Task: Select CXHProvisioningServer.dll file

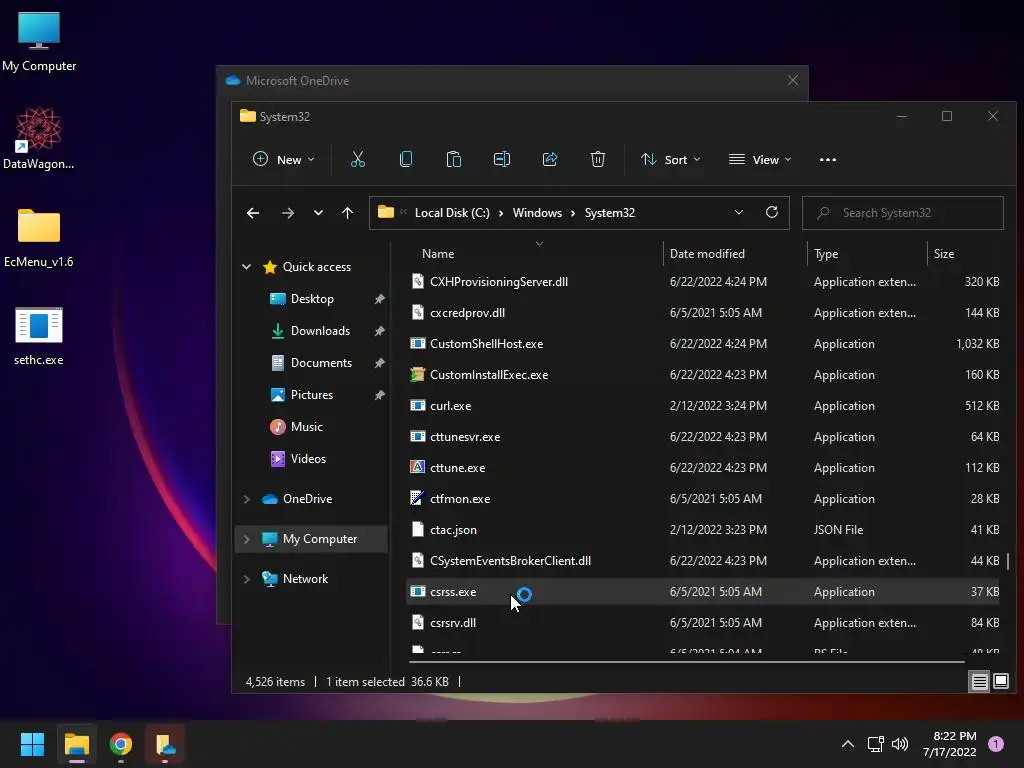Action: tap(703, 281)
